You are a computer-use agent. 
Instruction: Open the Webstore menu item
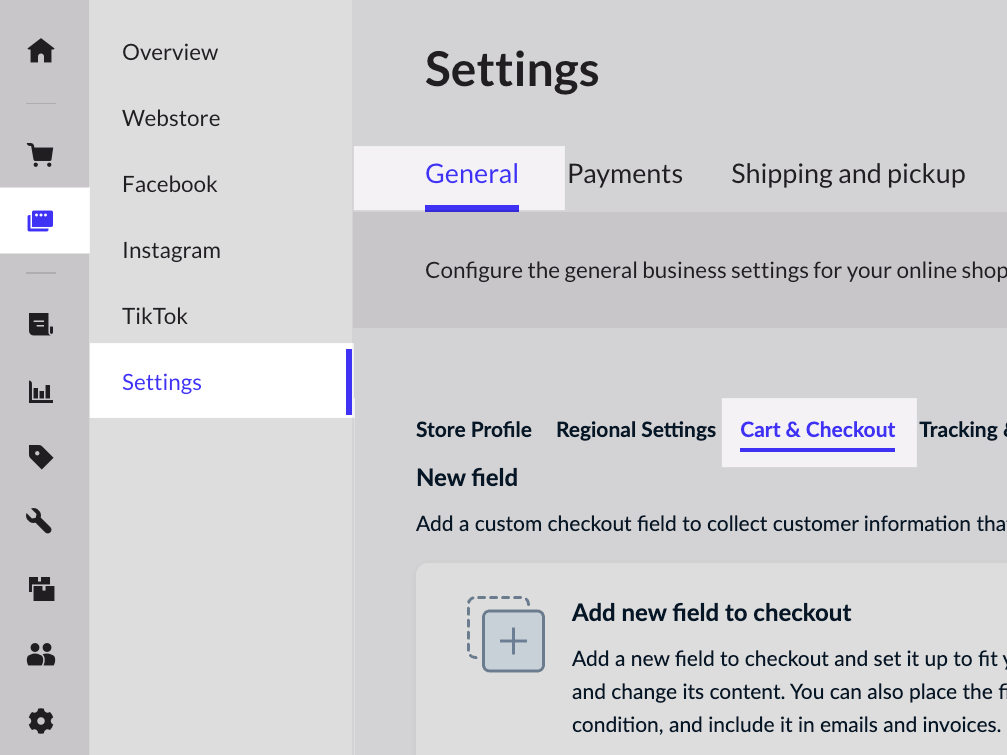click(x=171, y=118)
